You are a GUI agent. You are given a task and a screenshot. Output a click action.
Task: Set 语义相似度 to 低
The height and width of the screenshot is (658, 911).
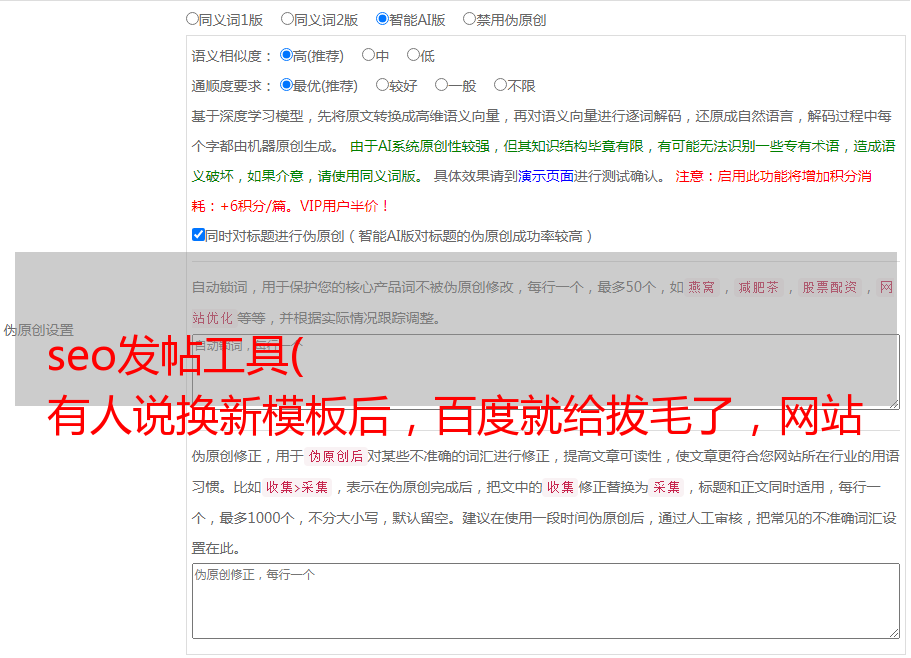(413, 55)
